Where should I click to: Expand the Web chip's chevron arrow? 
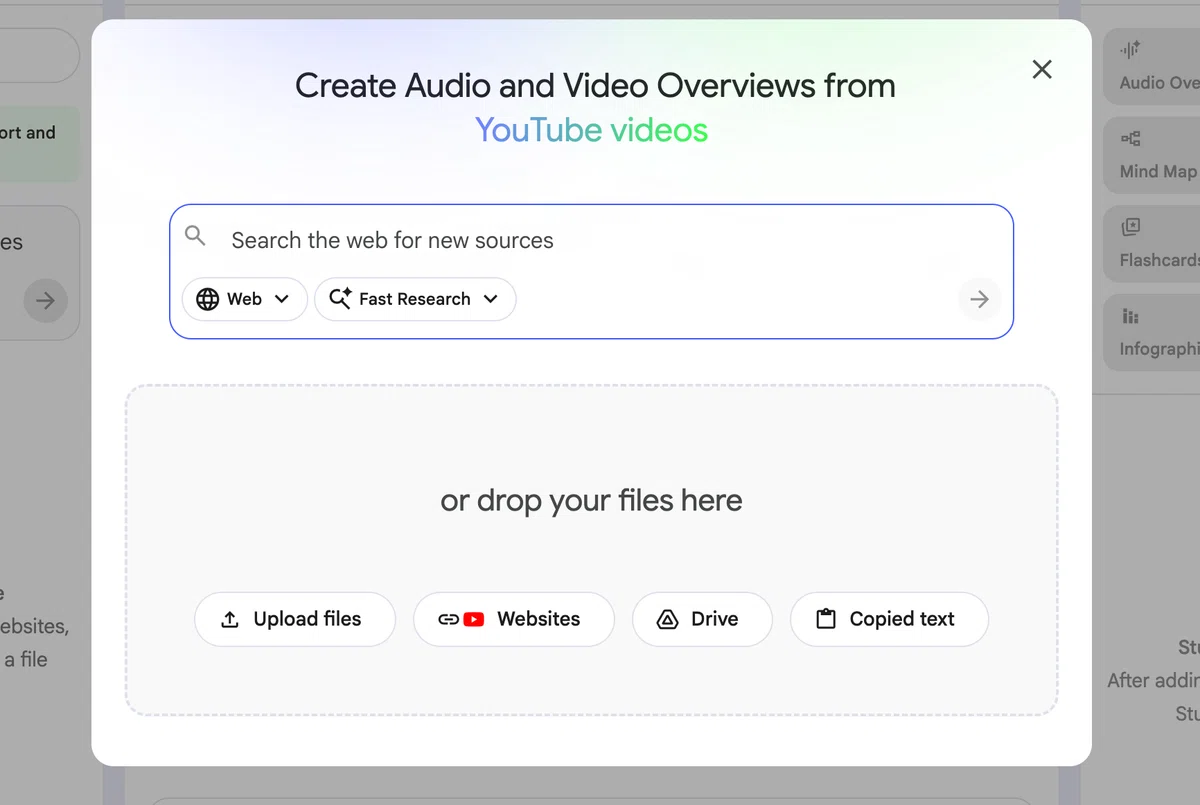[282, 299]
